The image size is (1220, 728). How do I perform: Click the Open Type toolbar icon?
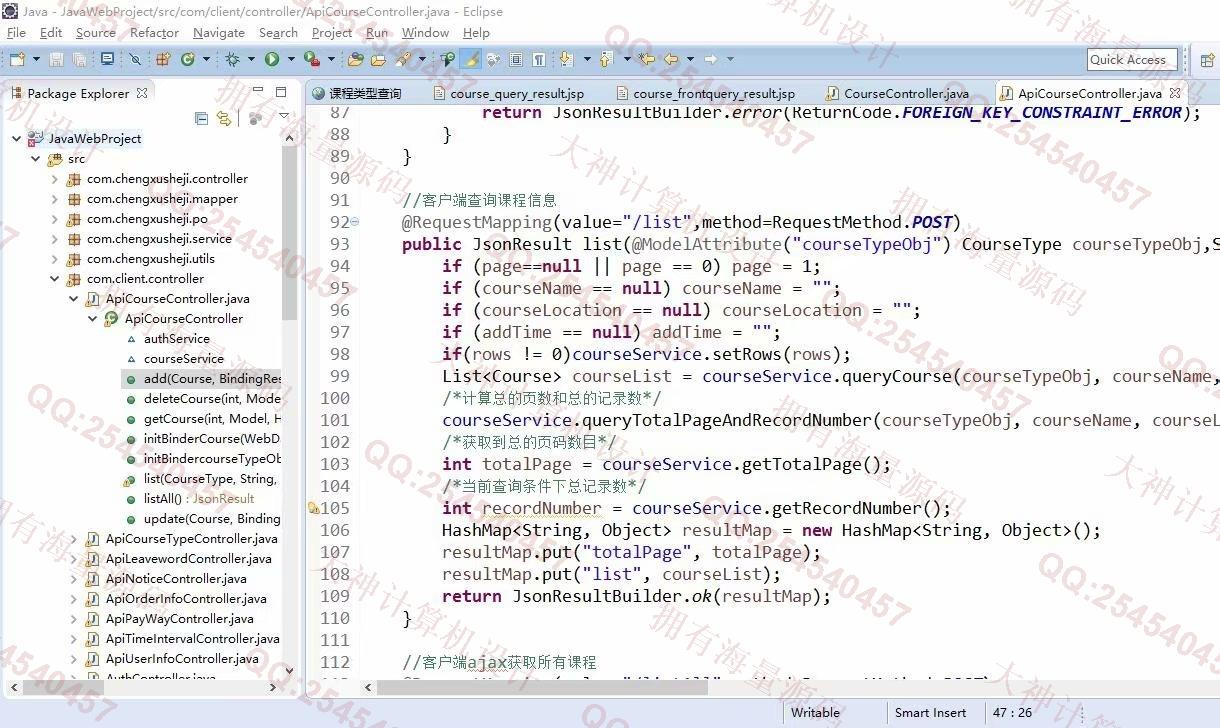coord(356,60)
